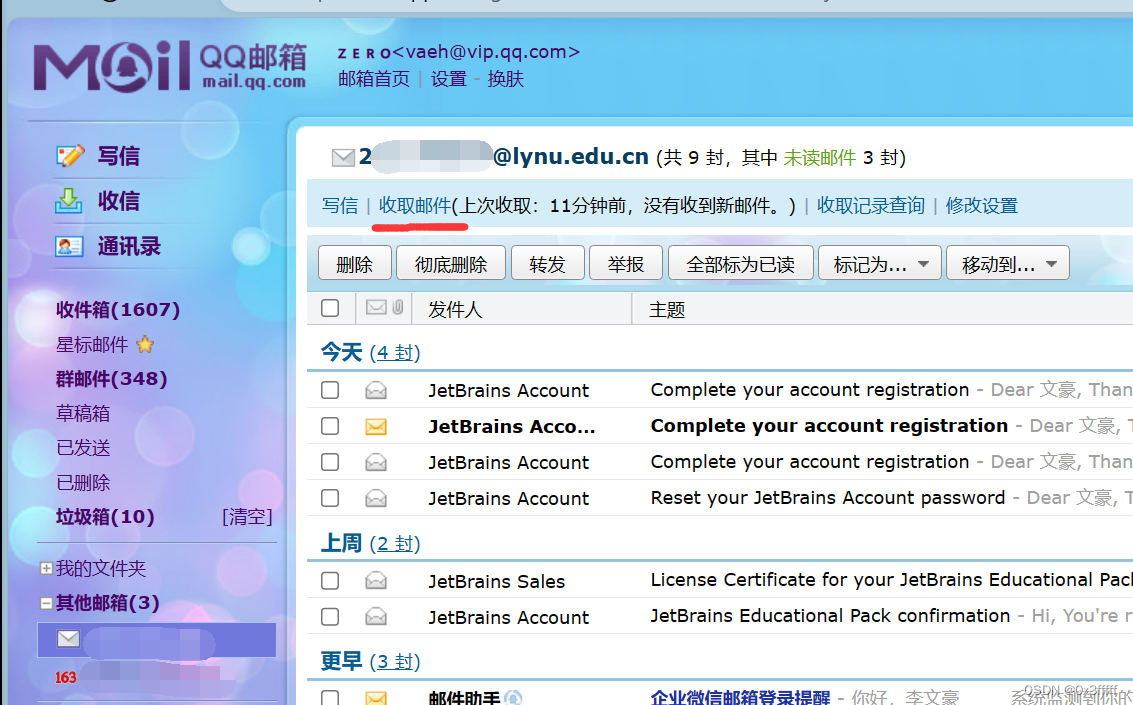
Task: Open 收取记录查询 link
Action: (x=871, y=206)
